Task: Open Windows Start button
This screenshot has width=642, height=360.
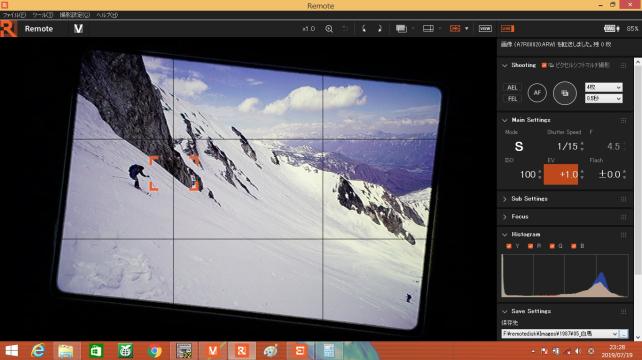Action: point(11,351)
